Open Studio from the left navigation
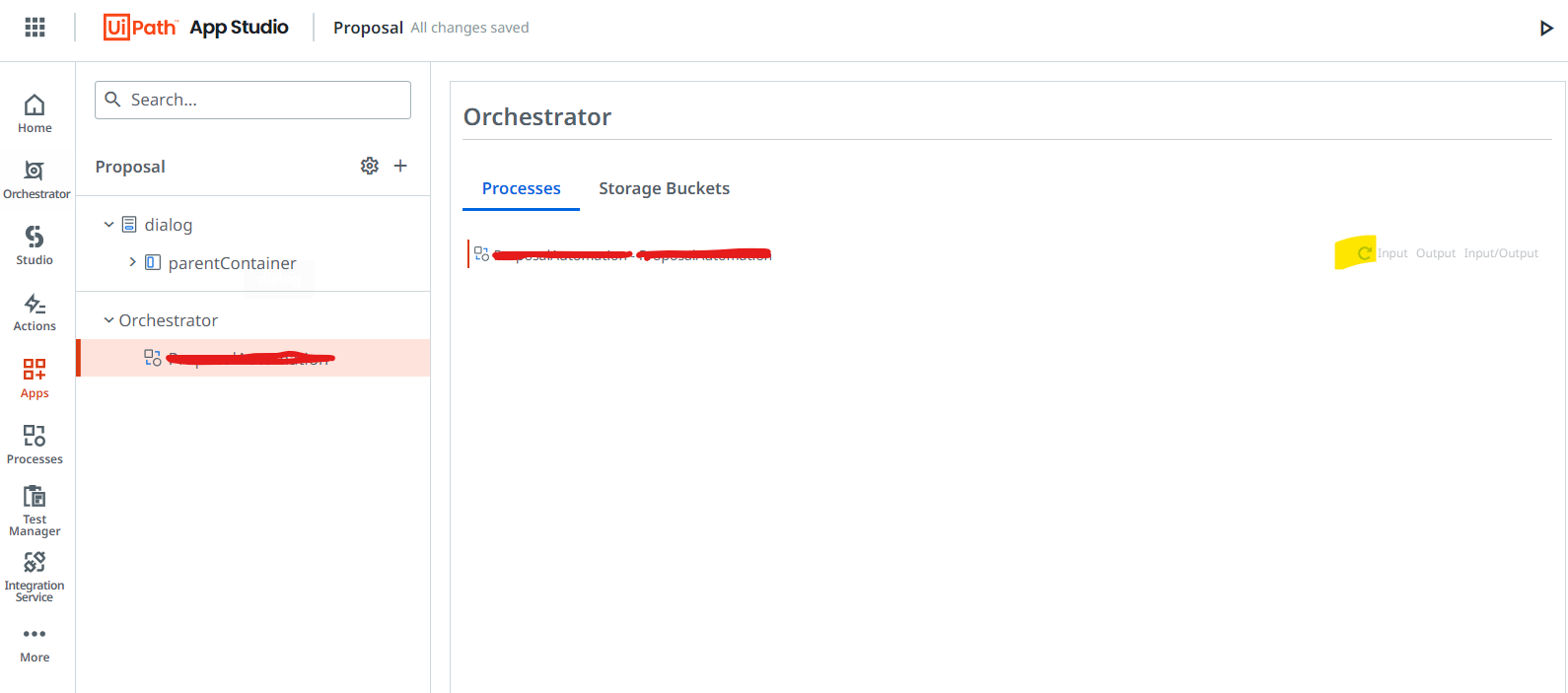 (35, 245)
